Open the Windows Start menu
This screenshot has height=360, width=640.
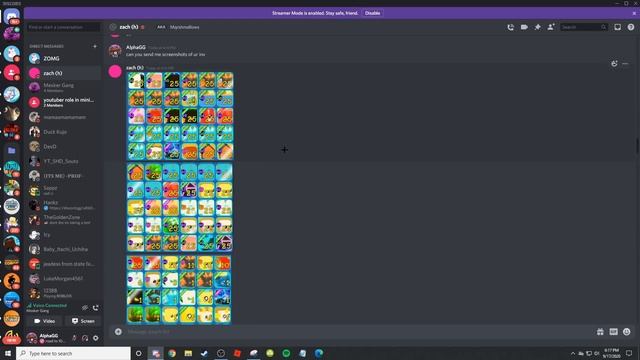8,353
